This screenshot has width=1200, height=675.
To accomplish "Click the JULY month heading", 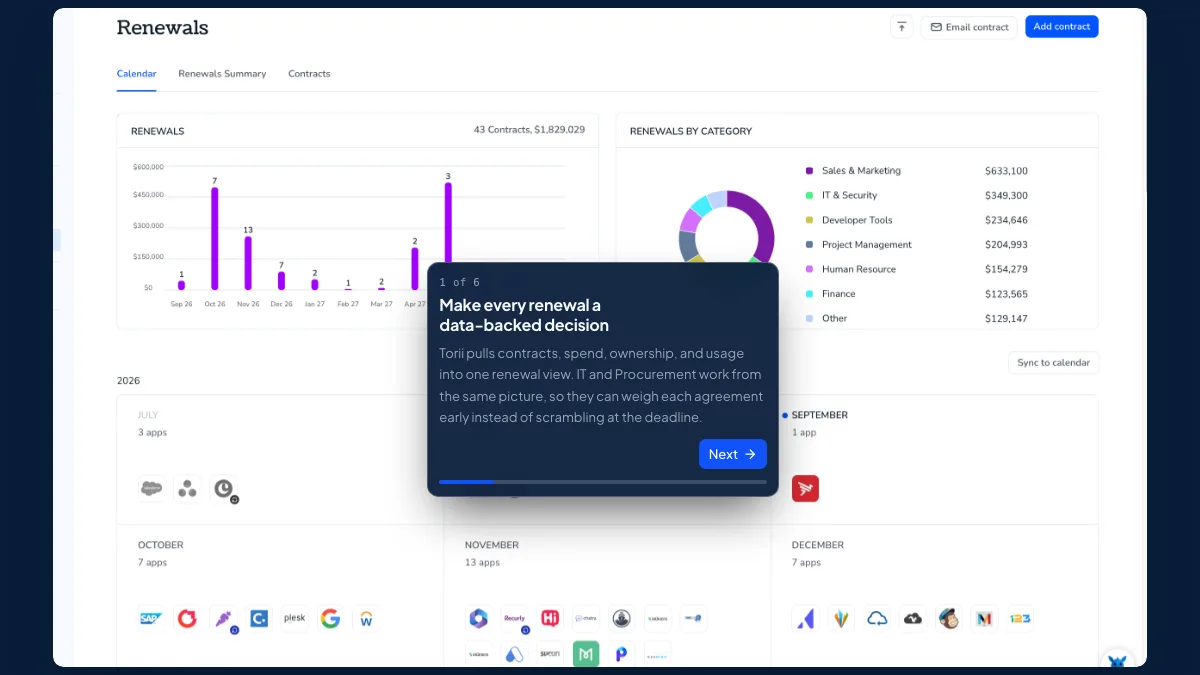I will tap(148, 415).
